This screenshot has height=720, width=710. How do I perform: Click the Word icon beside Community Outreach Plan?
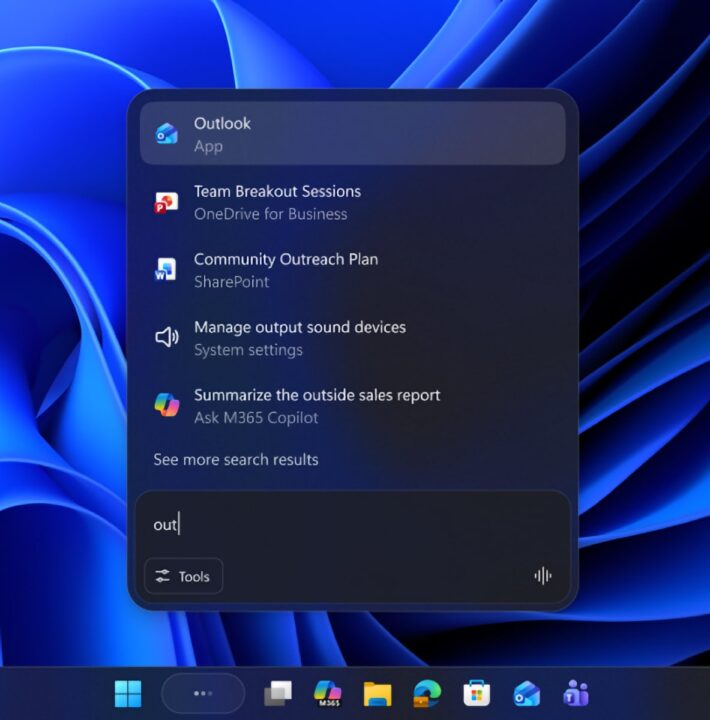click(166, 269)
